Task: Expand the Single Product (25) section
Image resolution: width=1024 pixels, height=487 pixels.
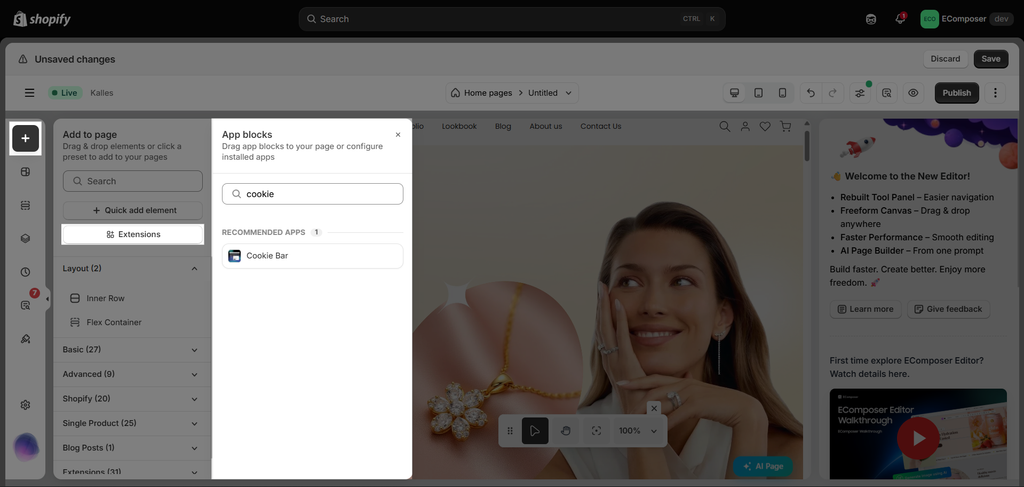Action: (x=131, y=423)
